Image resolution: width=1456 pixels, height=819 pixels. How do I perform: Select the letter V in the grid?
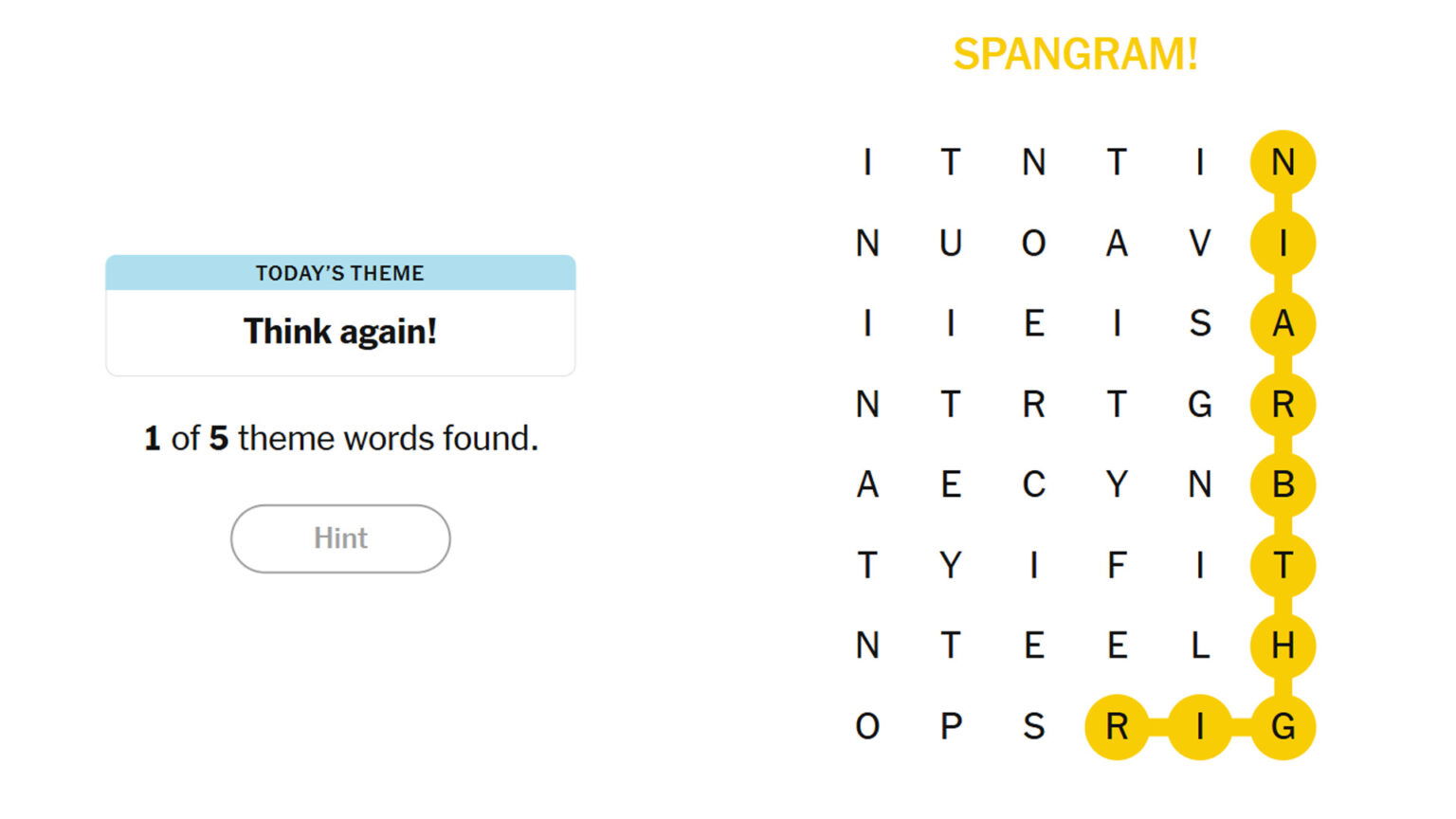(1200, 244)
